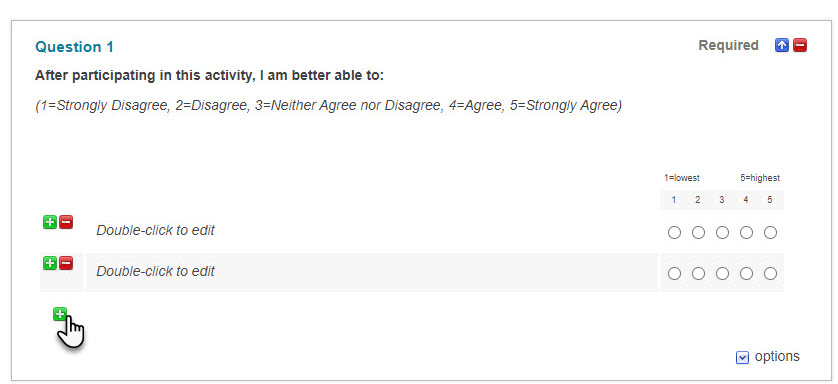Select rating 1 in the first row

[674, 233]
